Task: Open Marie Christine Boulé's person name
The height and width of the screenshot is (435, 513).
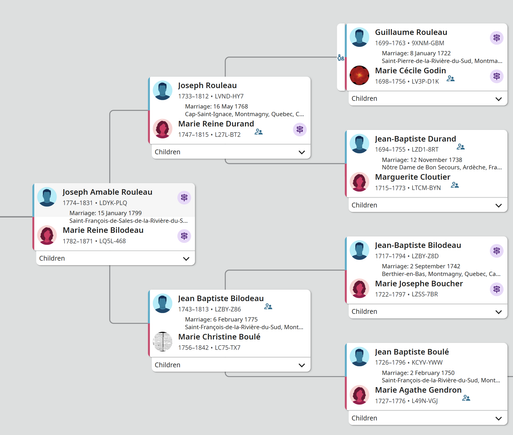Action: click(219, 337)
